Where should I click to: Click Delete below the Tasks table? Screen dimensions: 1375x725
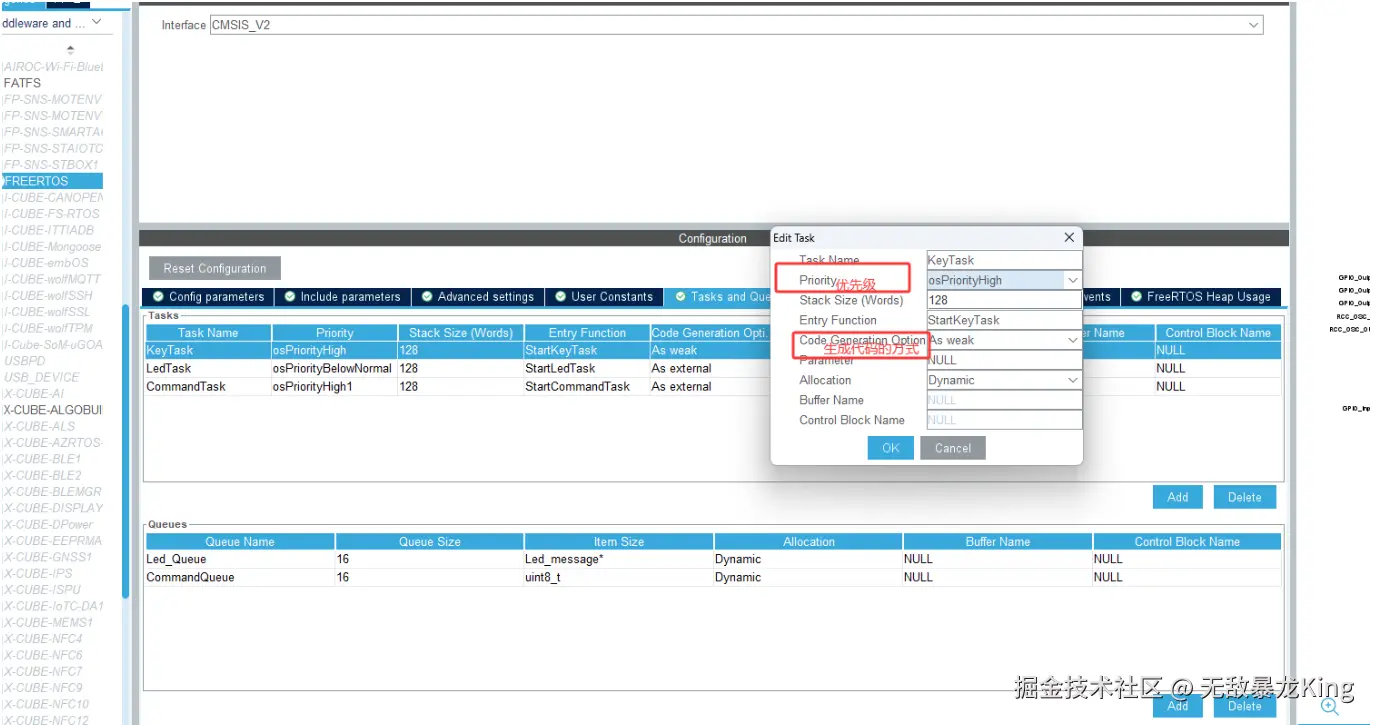coord(1245,497)
